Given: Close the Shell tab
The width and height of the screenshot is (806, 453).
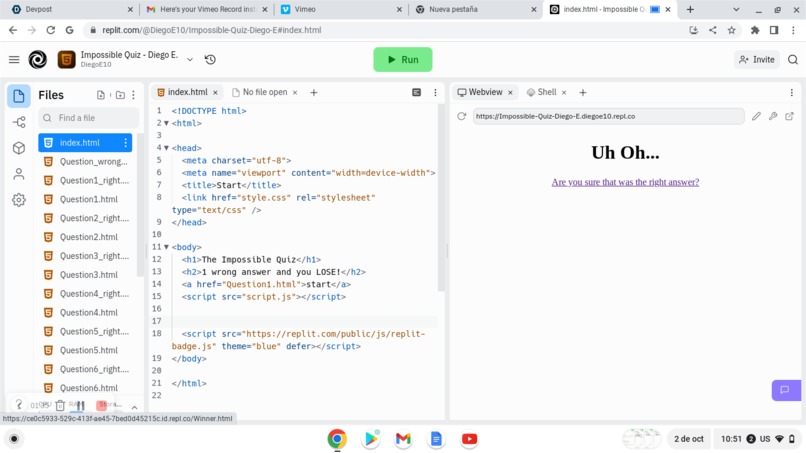Looking at the screenshot, I should point(564,93).
